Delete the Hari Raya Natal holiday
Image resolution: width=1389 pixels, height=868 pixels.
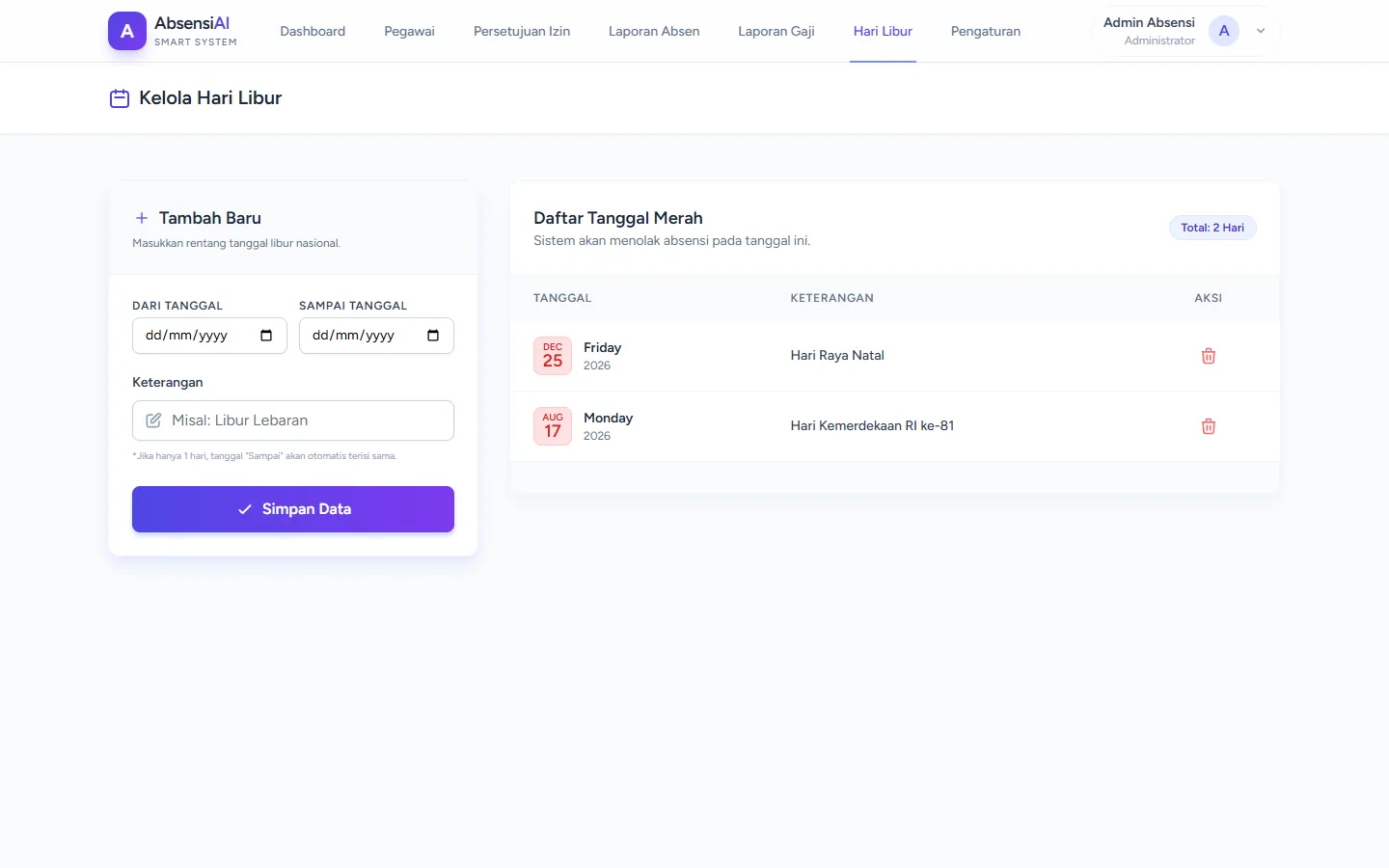(x=1208, y=356)
